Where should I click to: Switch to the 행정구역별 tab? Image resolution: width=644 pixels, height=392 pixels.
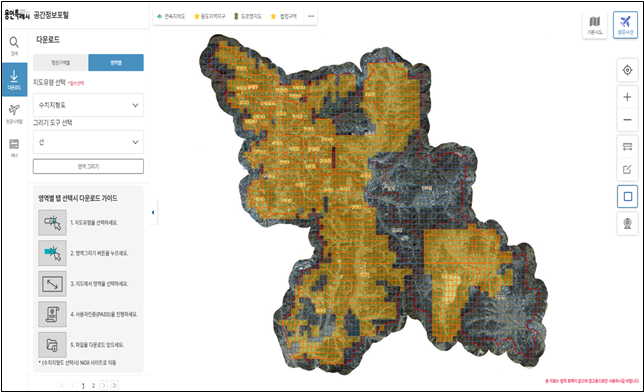pos(60,62)
